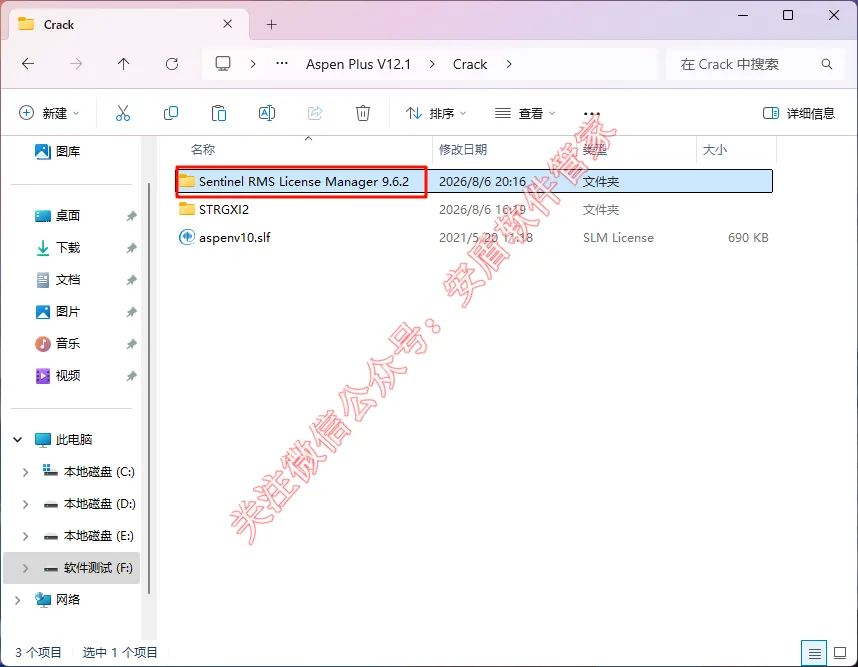Go forward with the right arrow
Screen dimensions: 858x667
coord(76,64)
